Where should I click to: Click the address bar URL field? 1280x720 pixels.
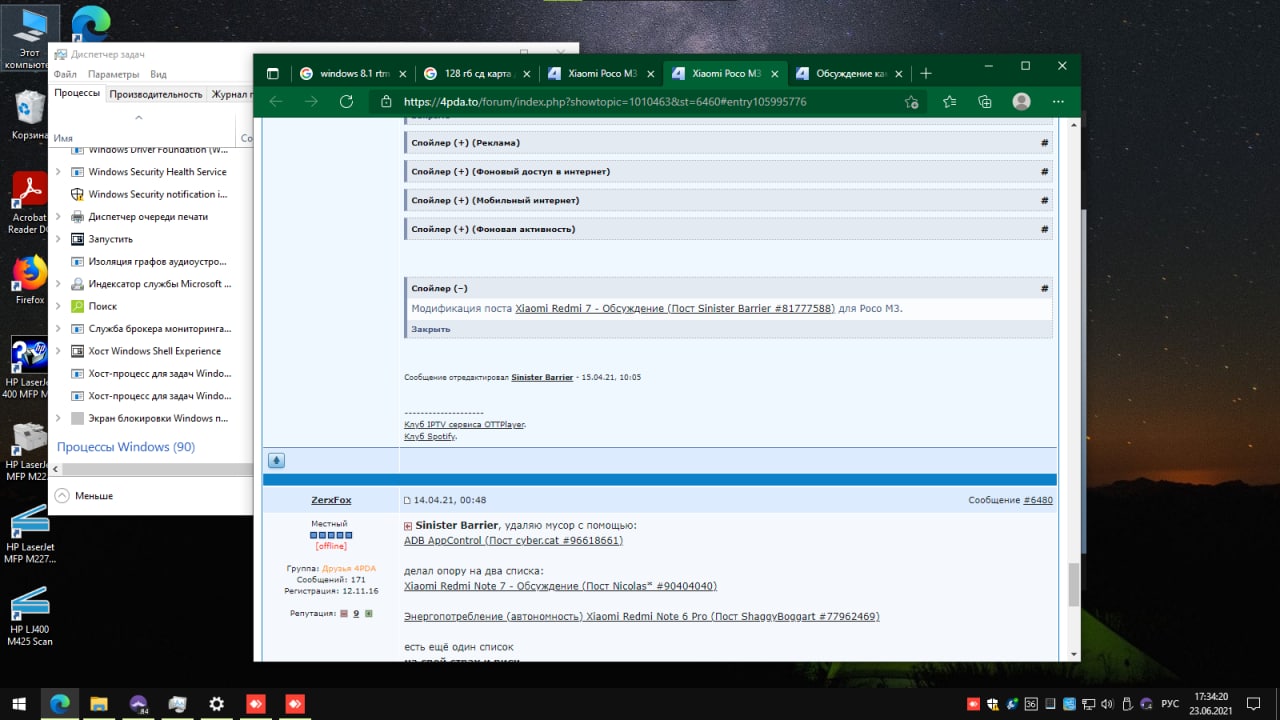point(650,102)
